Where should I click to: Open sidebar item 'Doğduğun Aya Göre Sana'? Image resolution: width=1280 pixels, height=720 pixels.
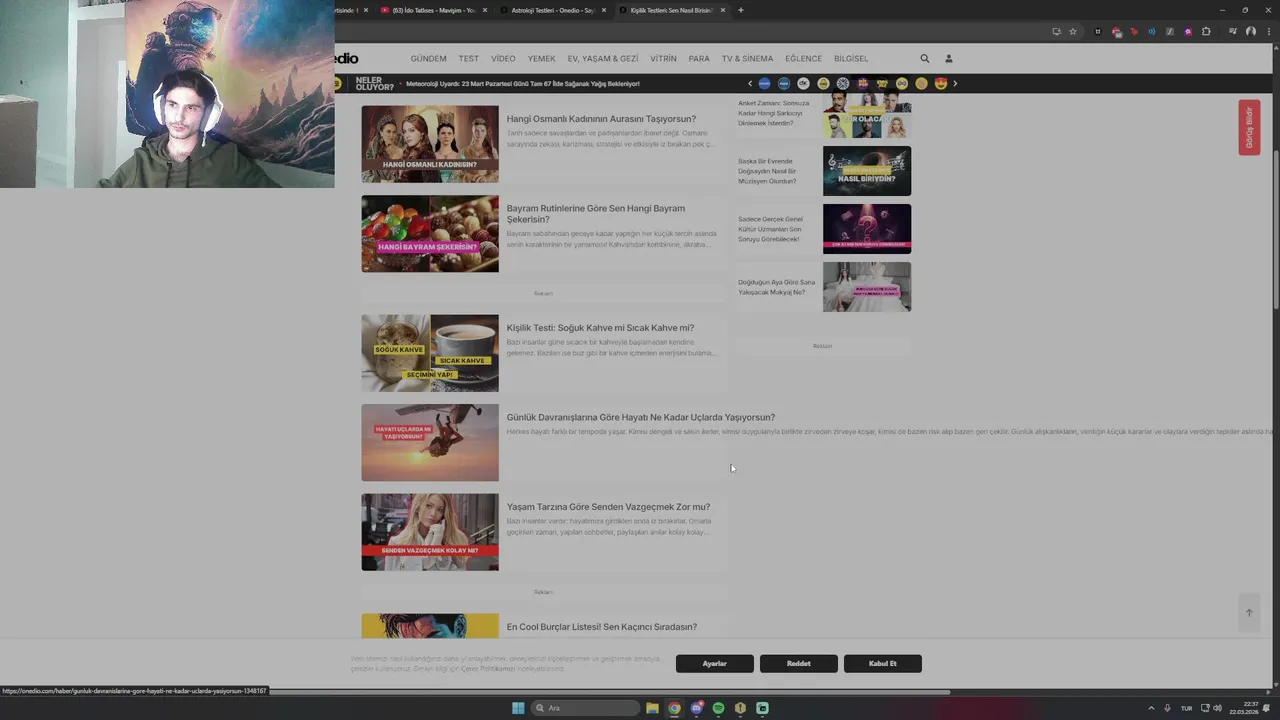tap(777, 287)
